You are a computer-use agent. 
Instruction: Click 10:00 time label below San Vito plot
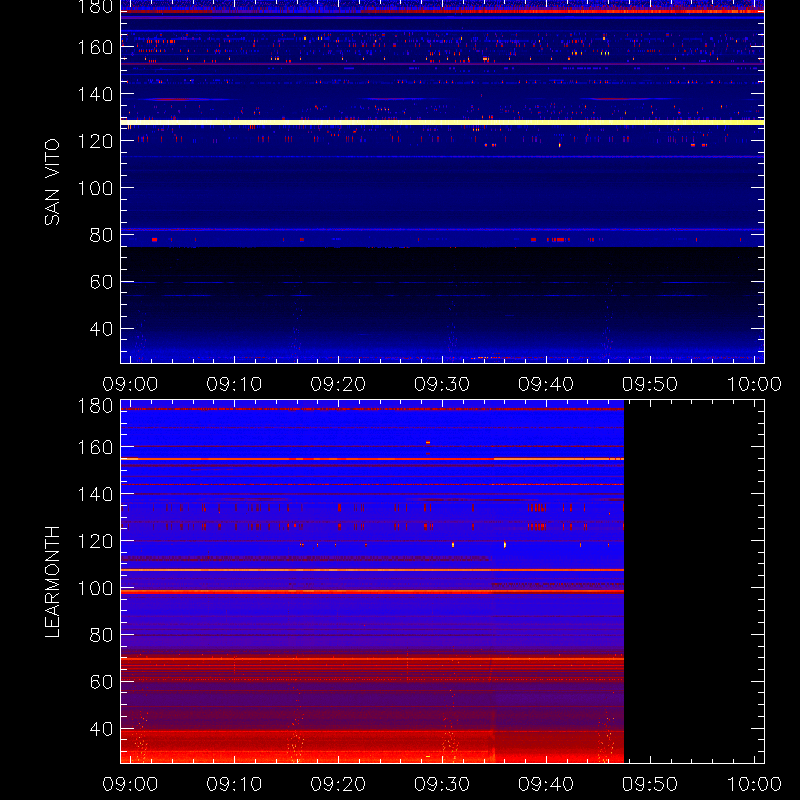(754, 384)
